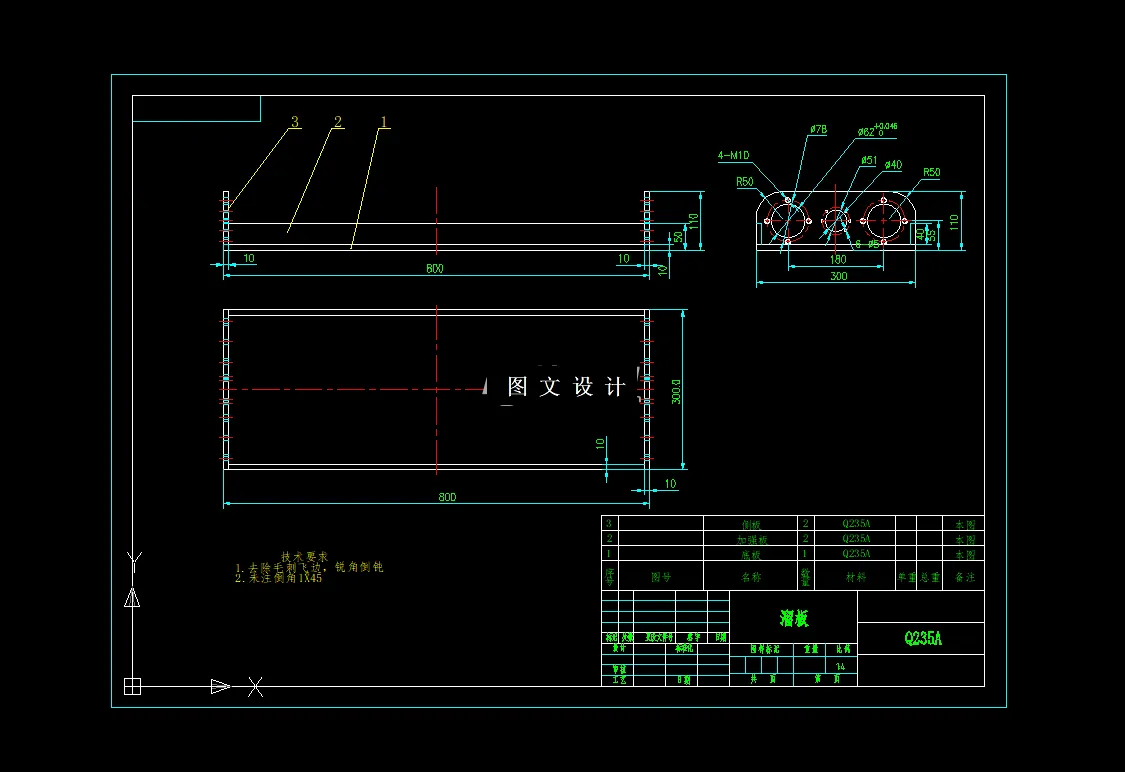Select the "侧板" row in the parts list

[752, 522]
